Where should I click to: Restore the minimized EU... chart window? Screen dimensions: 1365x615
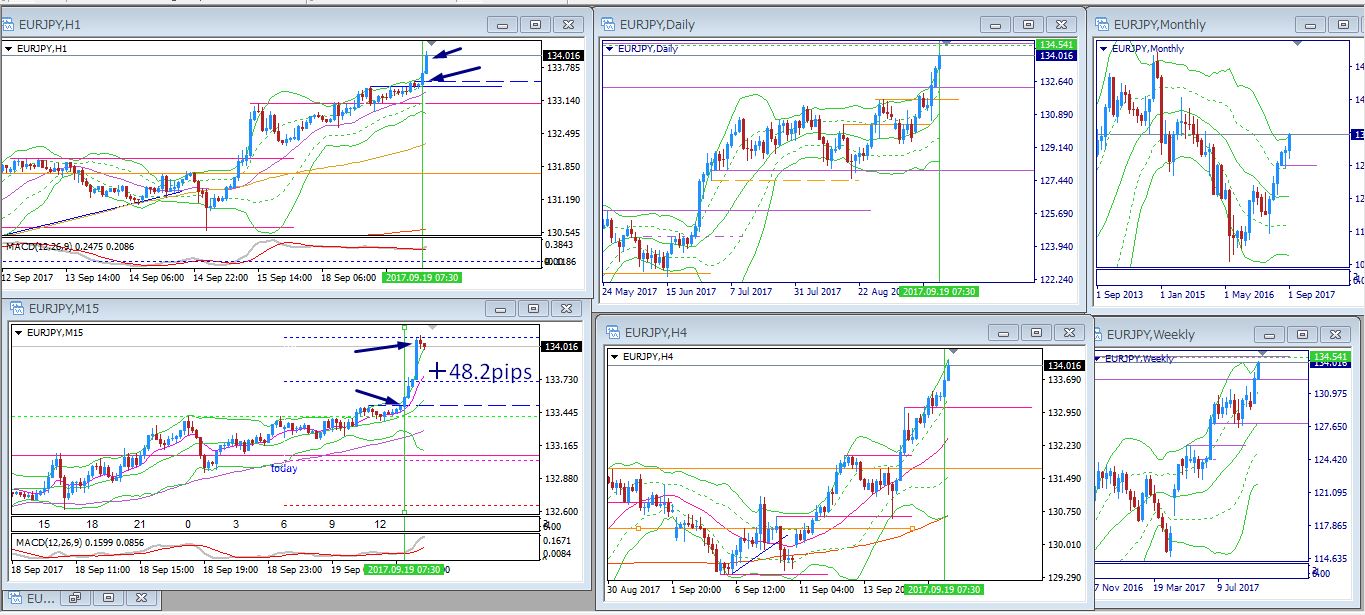pyautogui.click(x=74, y=598)
